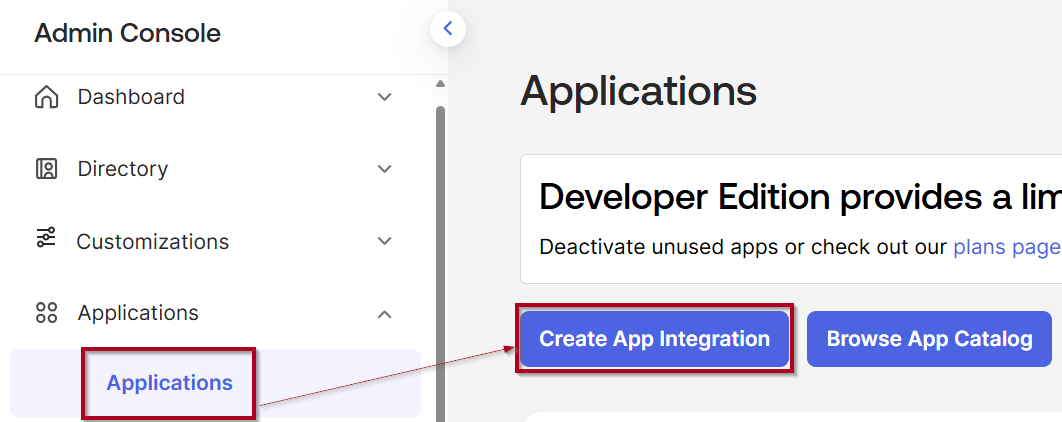Collapse the Applications section chevron
The width and height of the screenshot is (1062, 422).
click(384, 314)
